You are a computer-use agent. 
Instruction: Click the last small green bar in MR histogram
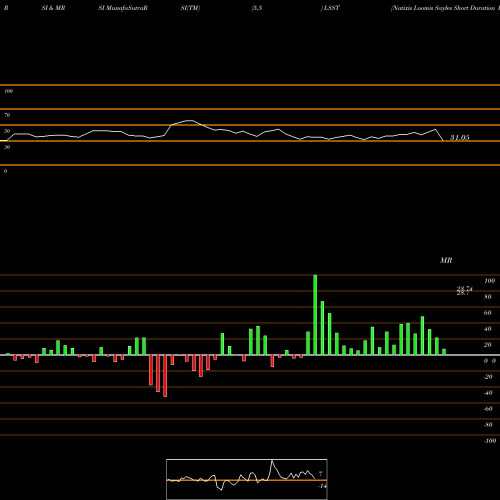coord(444,352)
